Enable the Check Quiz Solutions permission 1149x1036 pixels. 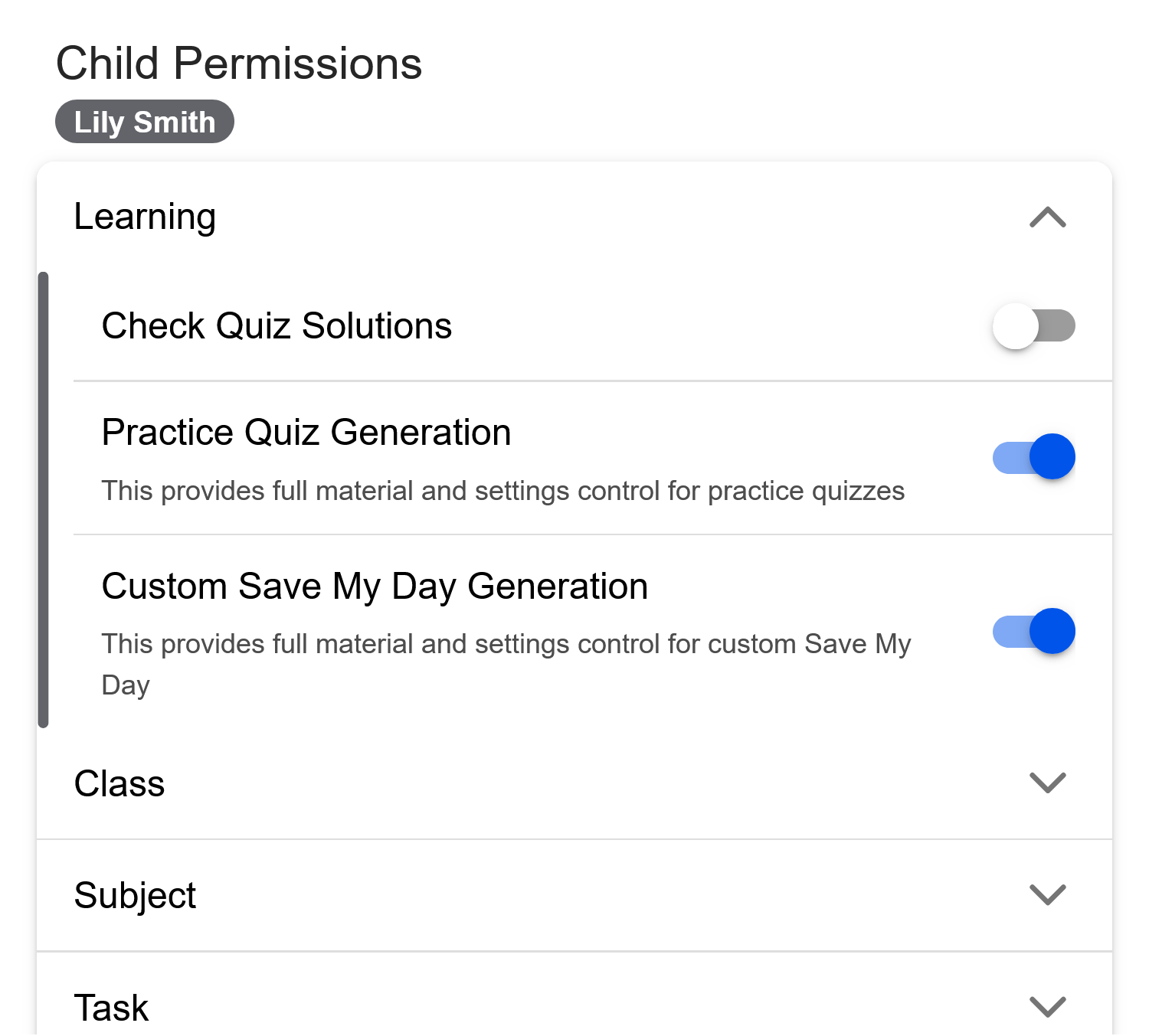click(x=1033, y=325)
